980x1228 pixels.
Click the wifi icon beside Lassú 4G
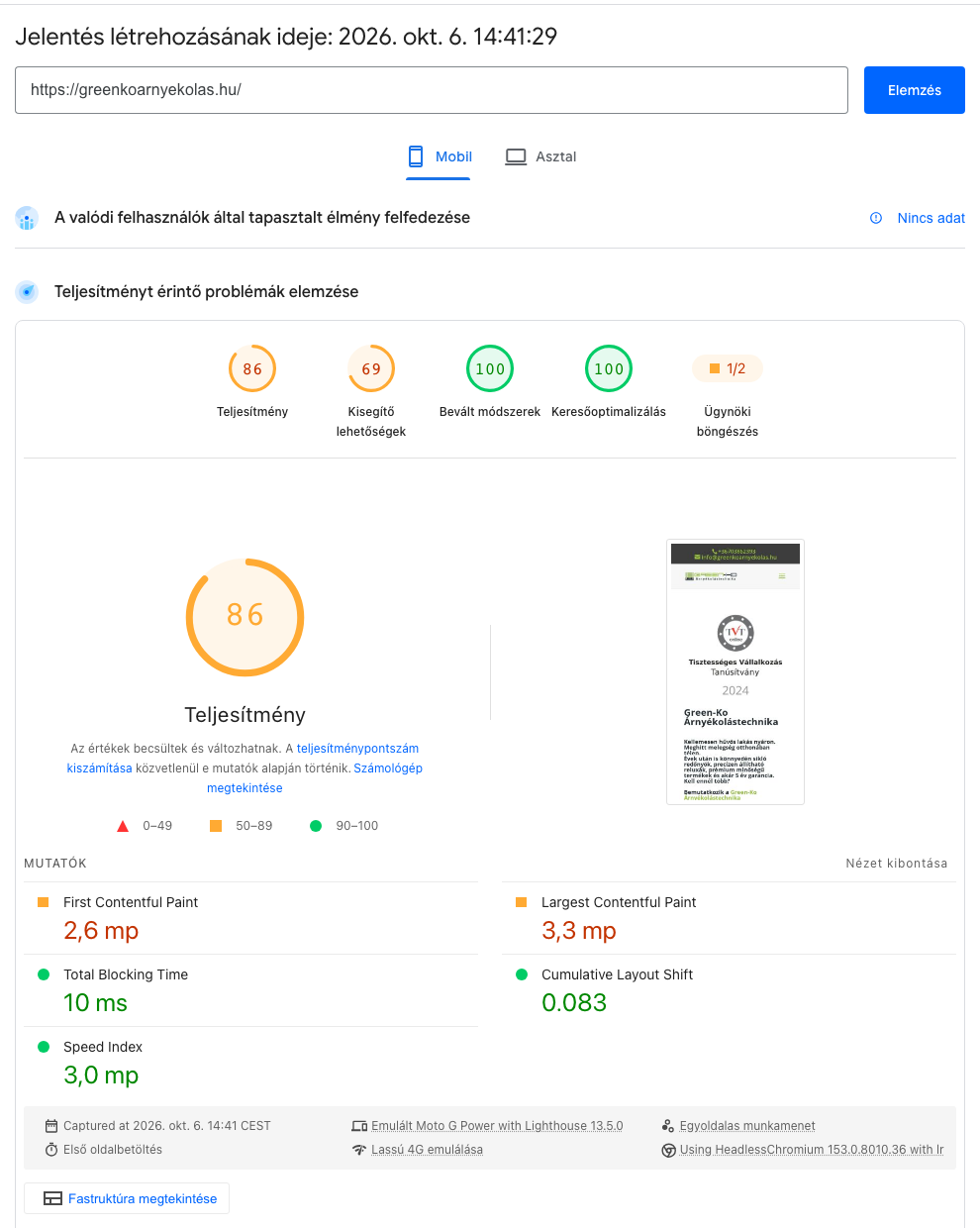359,1150
